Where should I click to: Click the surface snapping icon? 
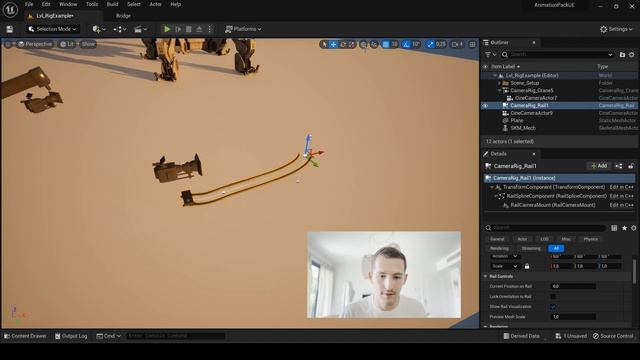tap(374, 44)
